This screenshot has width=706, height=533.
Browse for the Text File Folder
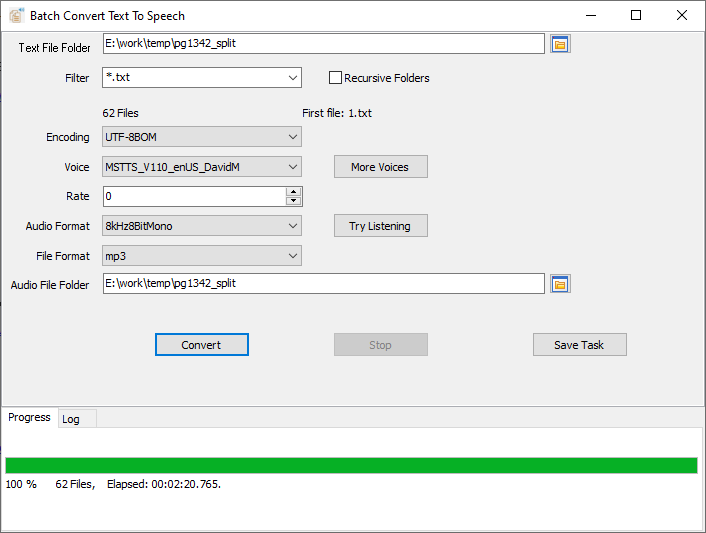click(x=560, y=44)
